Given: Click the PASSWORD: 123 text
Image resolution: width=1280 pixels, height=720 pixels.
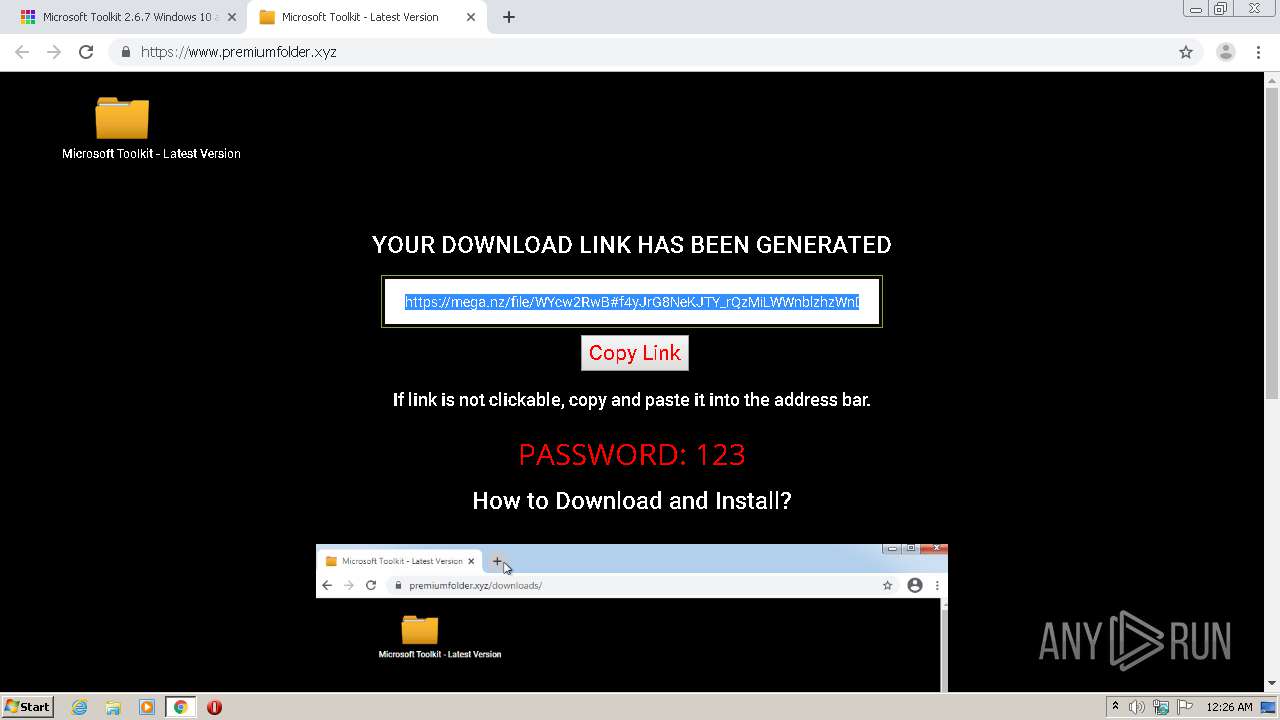Looking at the screenshot, I should point(632,454).
